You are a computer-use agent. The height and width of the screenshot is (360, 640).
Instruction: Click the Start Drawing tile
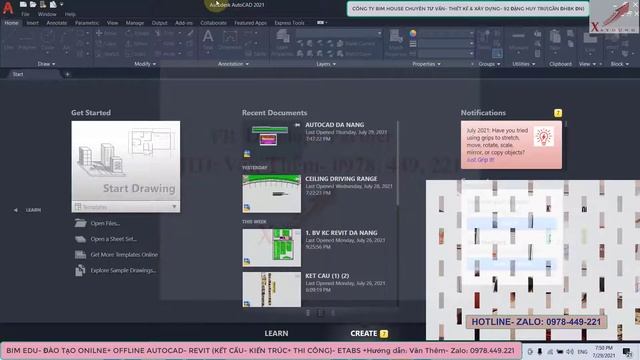tap(126, 160)
